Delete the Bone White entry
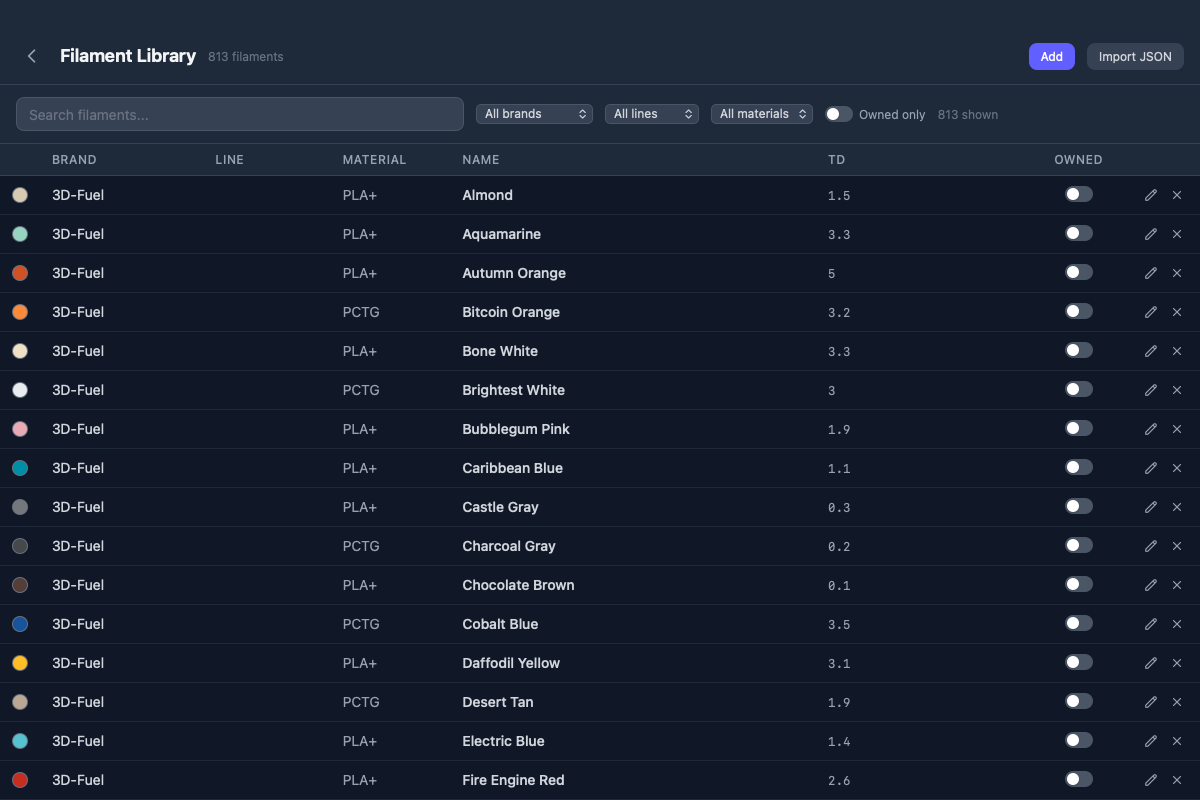 point(1177,351)
